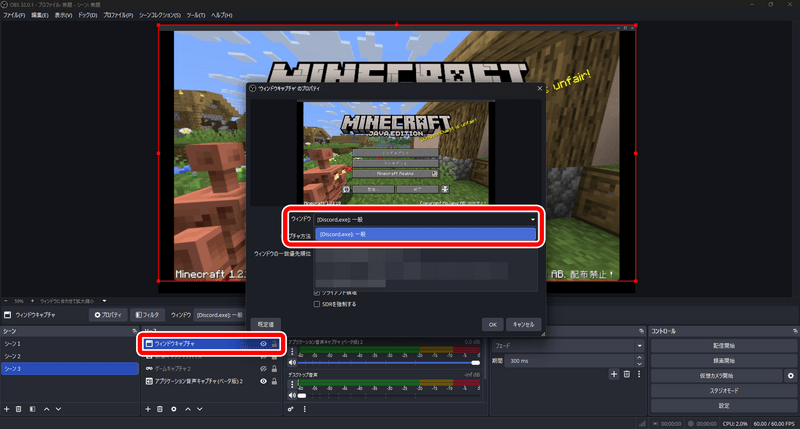This screenshot has width=800, height=429.
Task: Open the ドック menu
Action: click(x=88, y=15)
